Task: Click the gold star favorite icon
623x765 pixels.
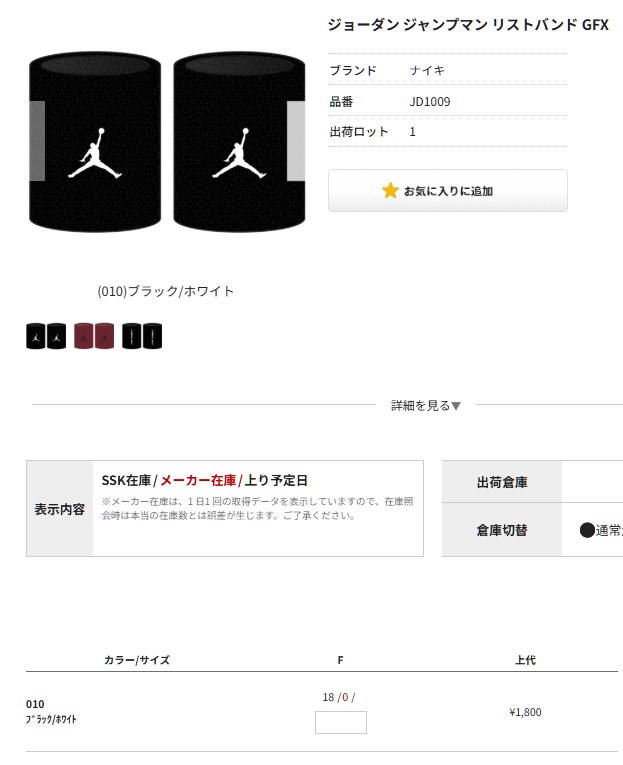Action: [390, 191]
